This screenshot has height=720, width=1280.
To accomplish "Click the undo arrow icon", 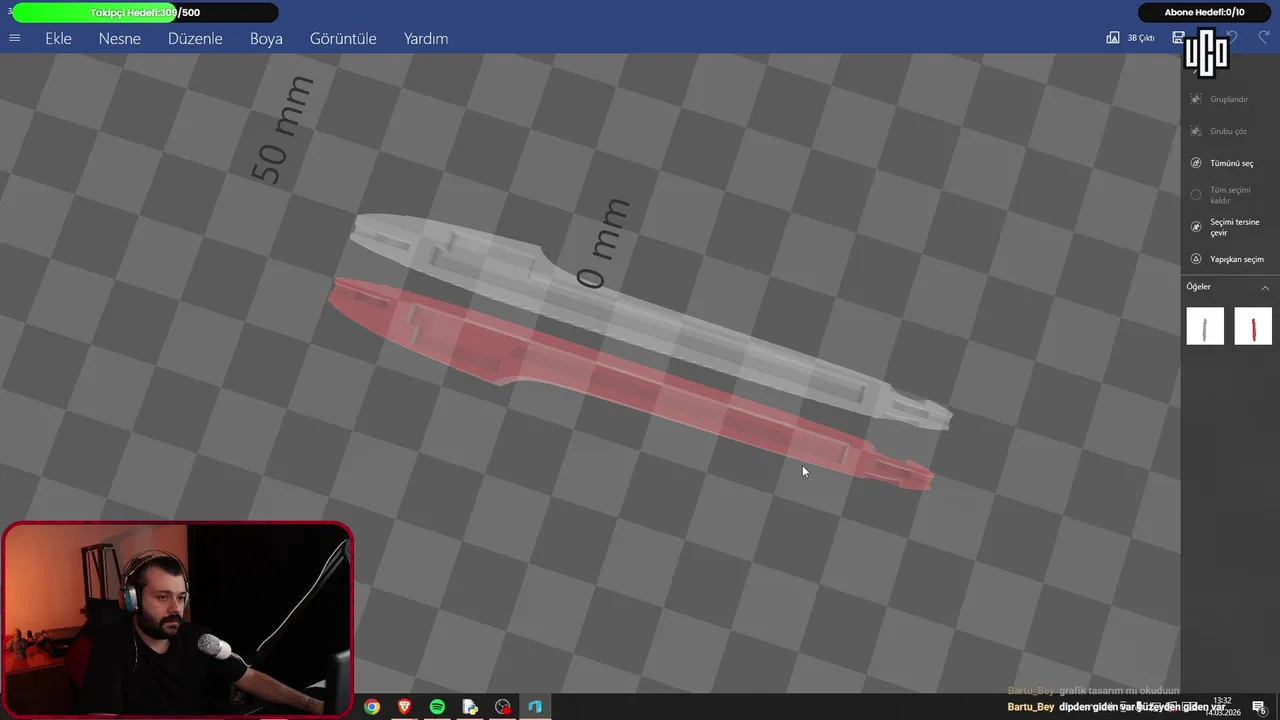I will pyautogui.click(x=1233, y=37).
